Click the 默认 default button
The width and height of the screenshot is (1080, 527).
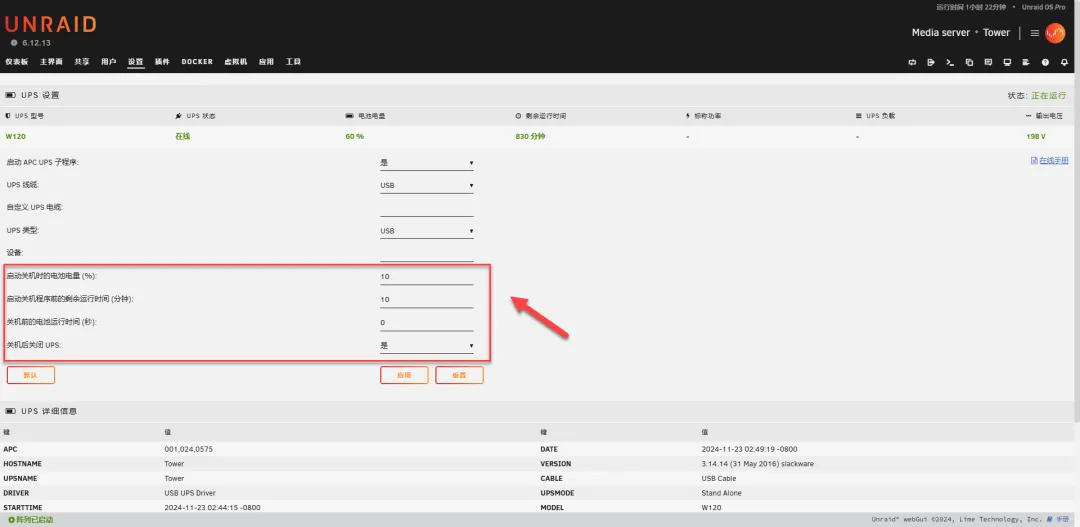(x=31, y=375)
